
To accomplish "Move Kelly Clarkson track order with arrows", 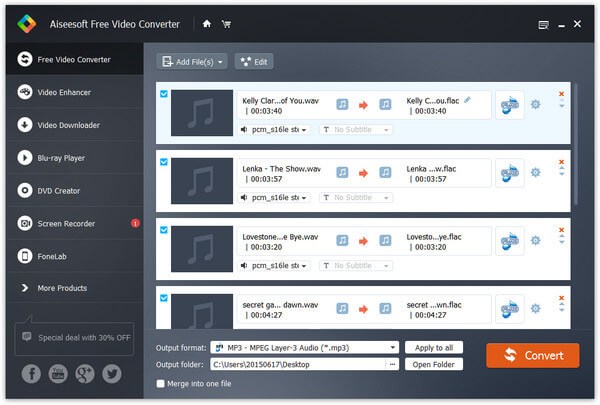I will [561, 103].
